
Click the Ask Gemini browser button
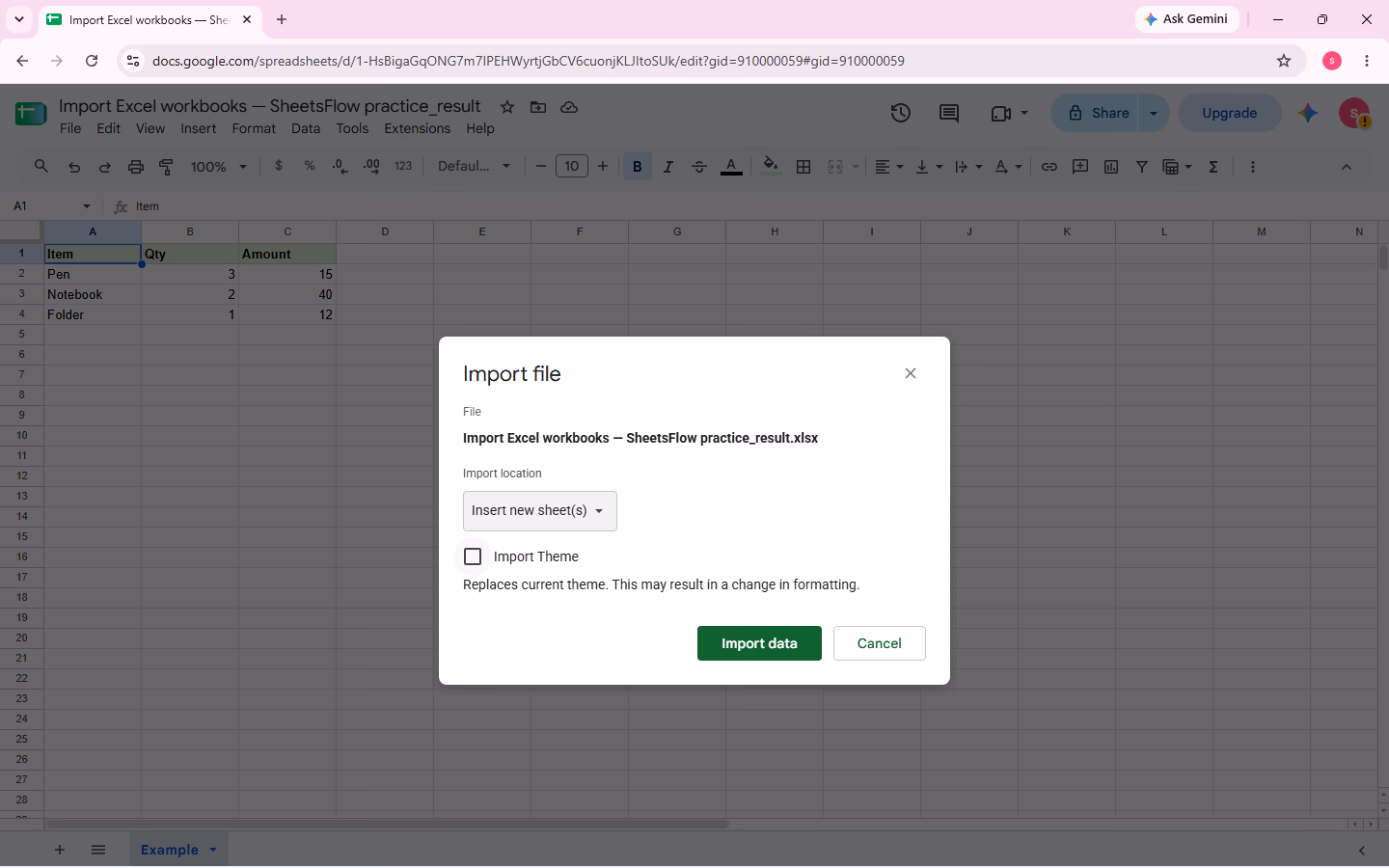tap(1187, 19)
